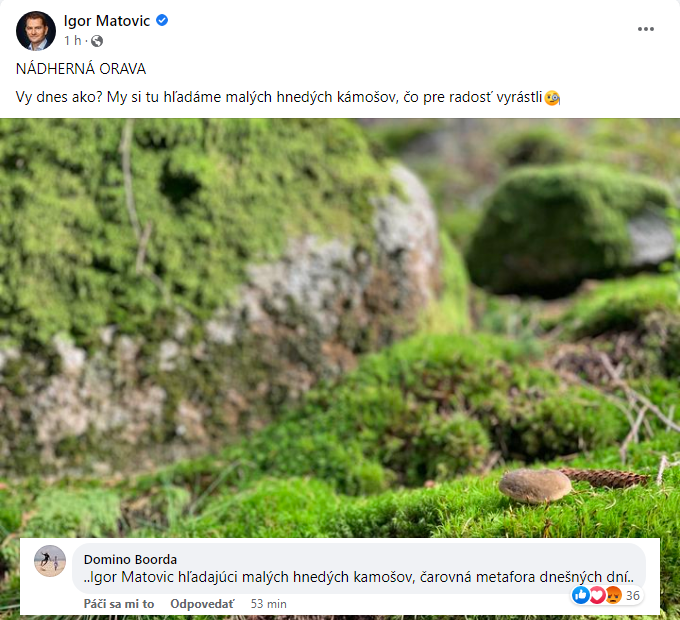
Task: Open Domino Boorda's avatar picture
Action: coord(50,561)
